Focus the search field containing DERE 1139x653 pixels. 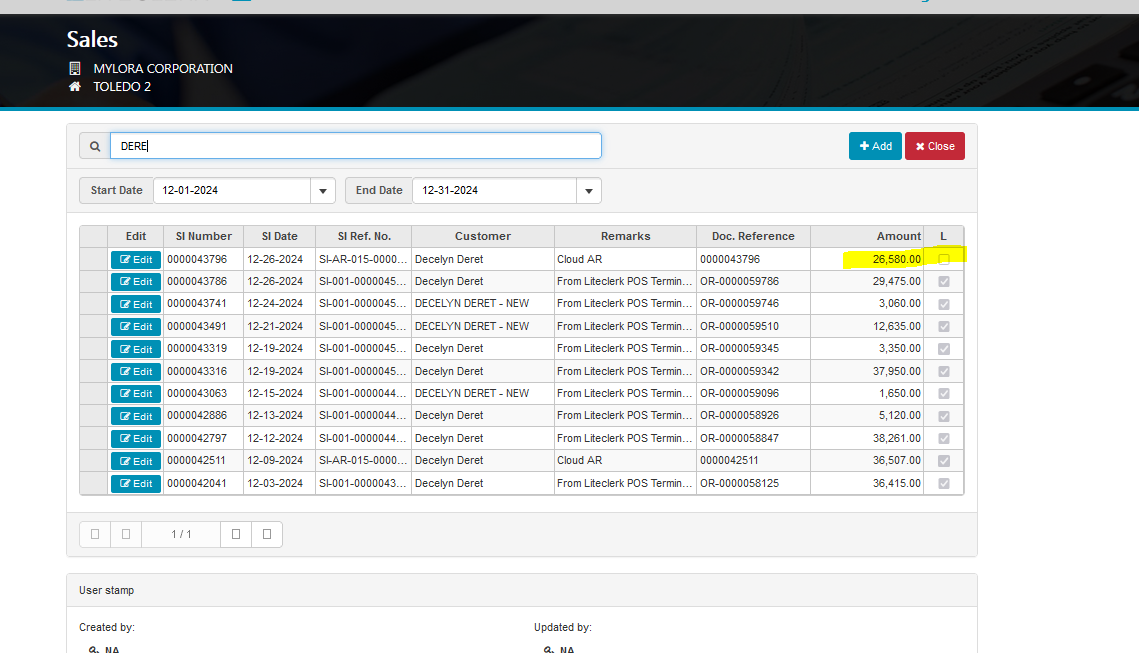pyautogui.click(x=355, y=146)
